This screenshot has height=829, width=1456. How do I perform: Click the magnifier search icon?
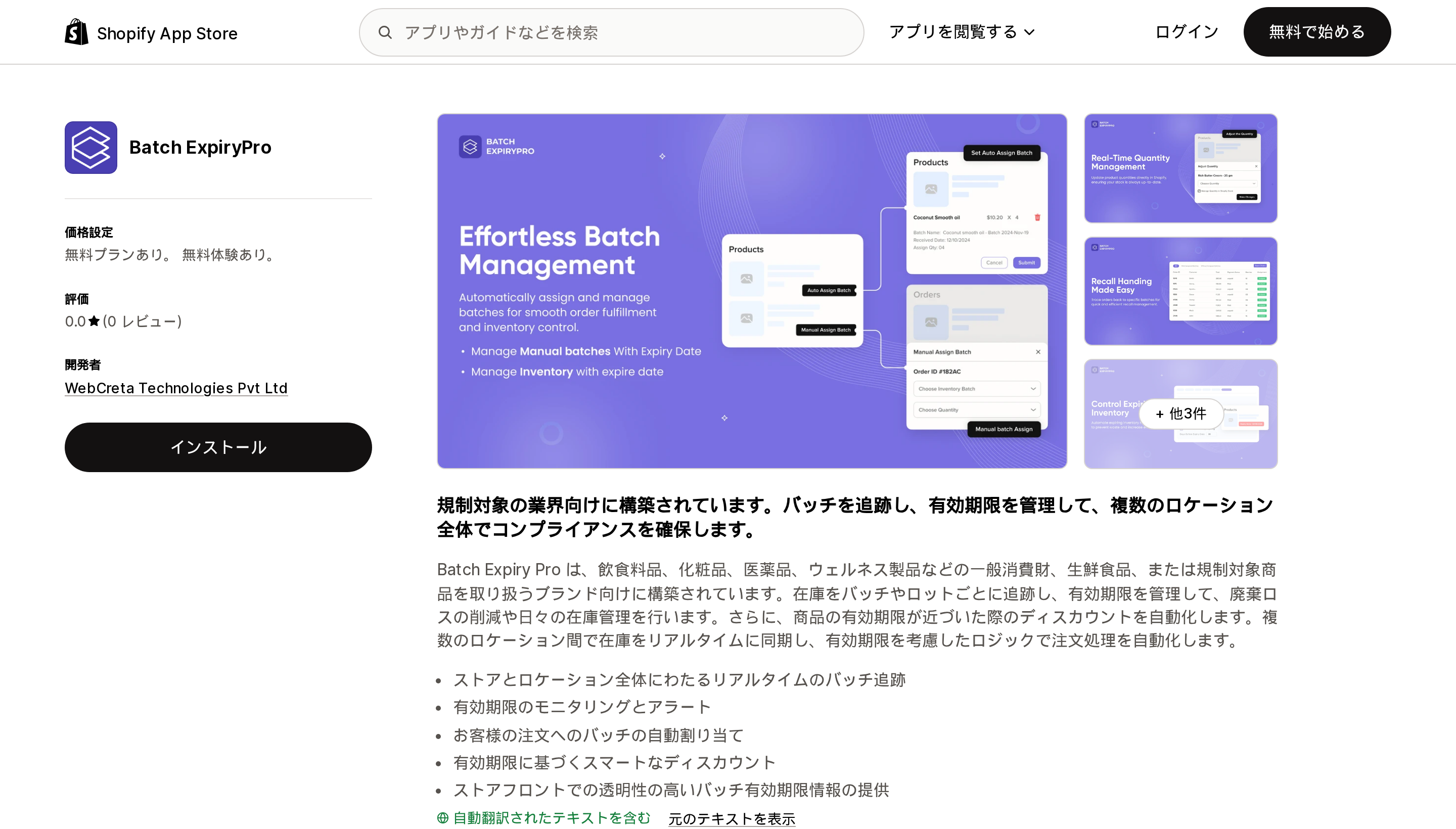[385, 32]
